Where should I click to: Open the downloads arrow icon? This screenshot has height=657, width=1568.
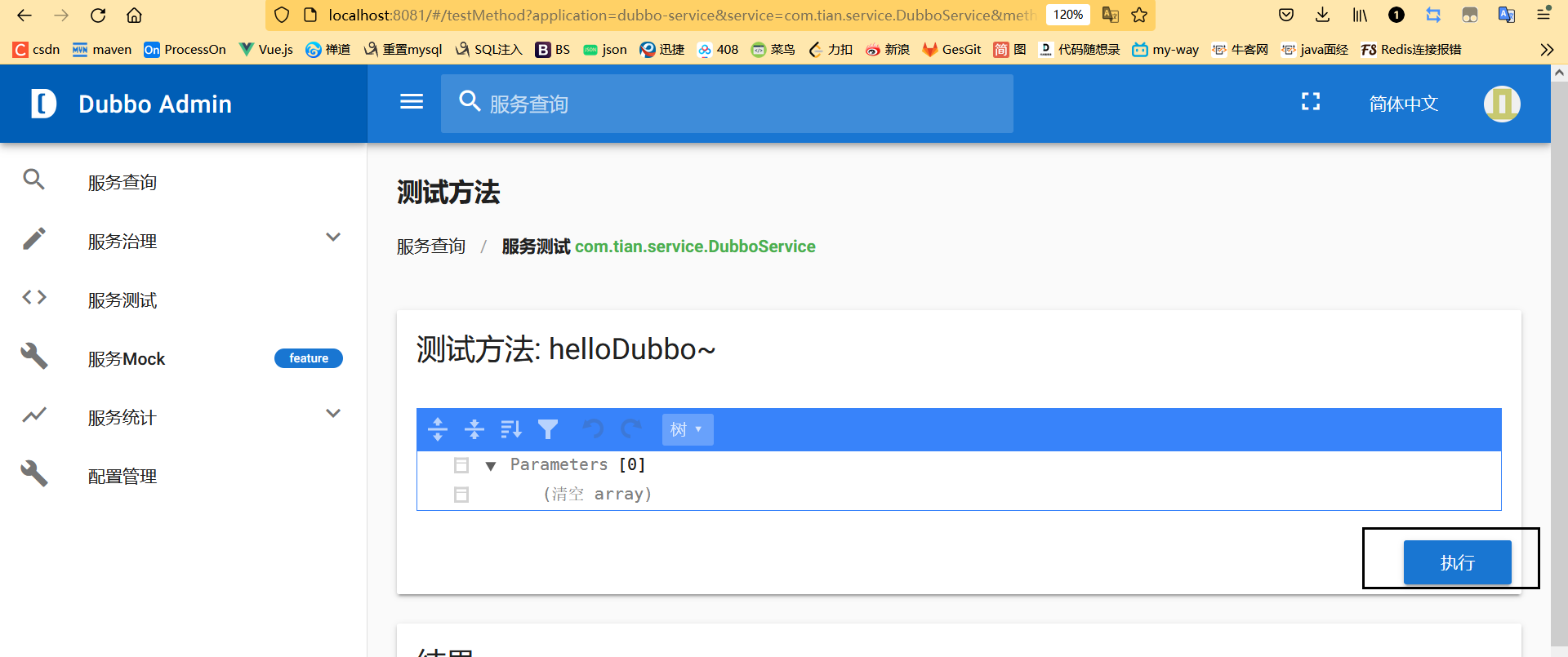[x=1323, y=15]
